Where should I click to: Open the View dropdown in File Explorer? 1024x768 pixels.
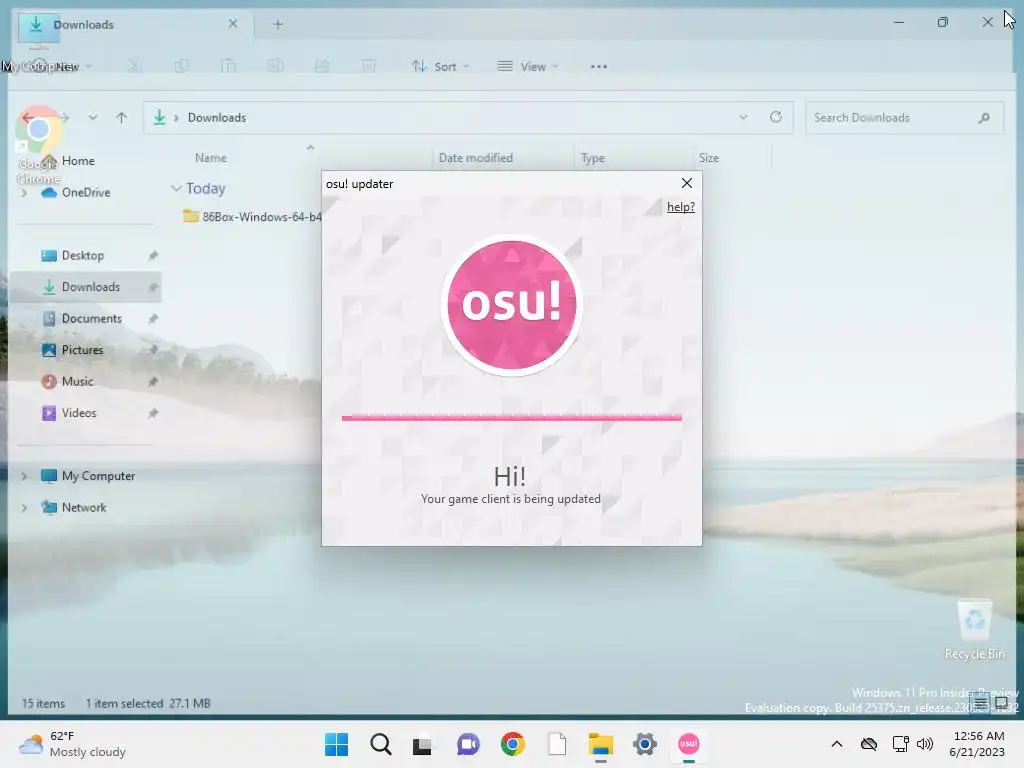pos(528,67)
